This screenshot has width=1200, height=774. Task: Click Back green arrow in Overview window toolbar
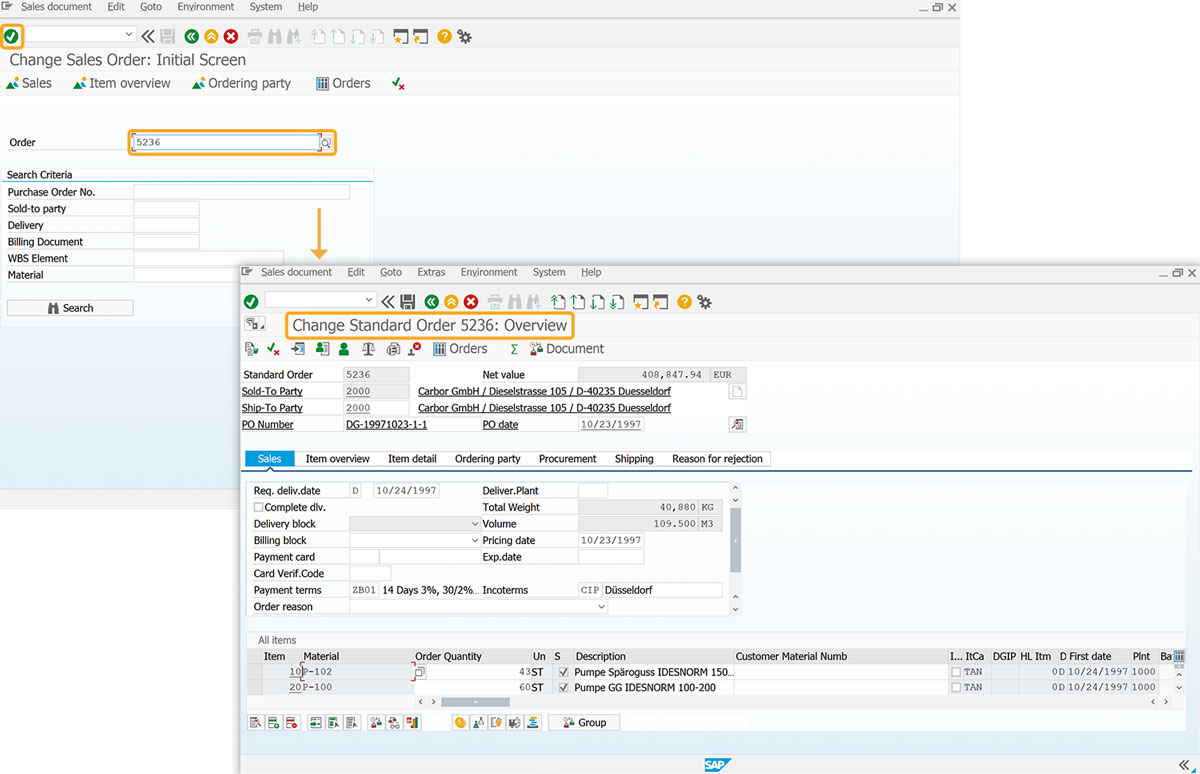[x=431, y=301]
